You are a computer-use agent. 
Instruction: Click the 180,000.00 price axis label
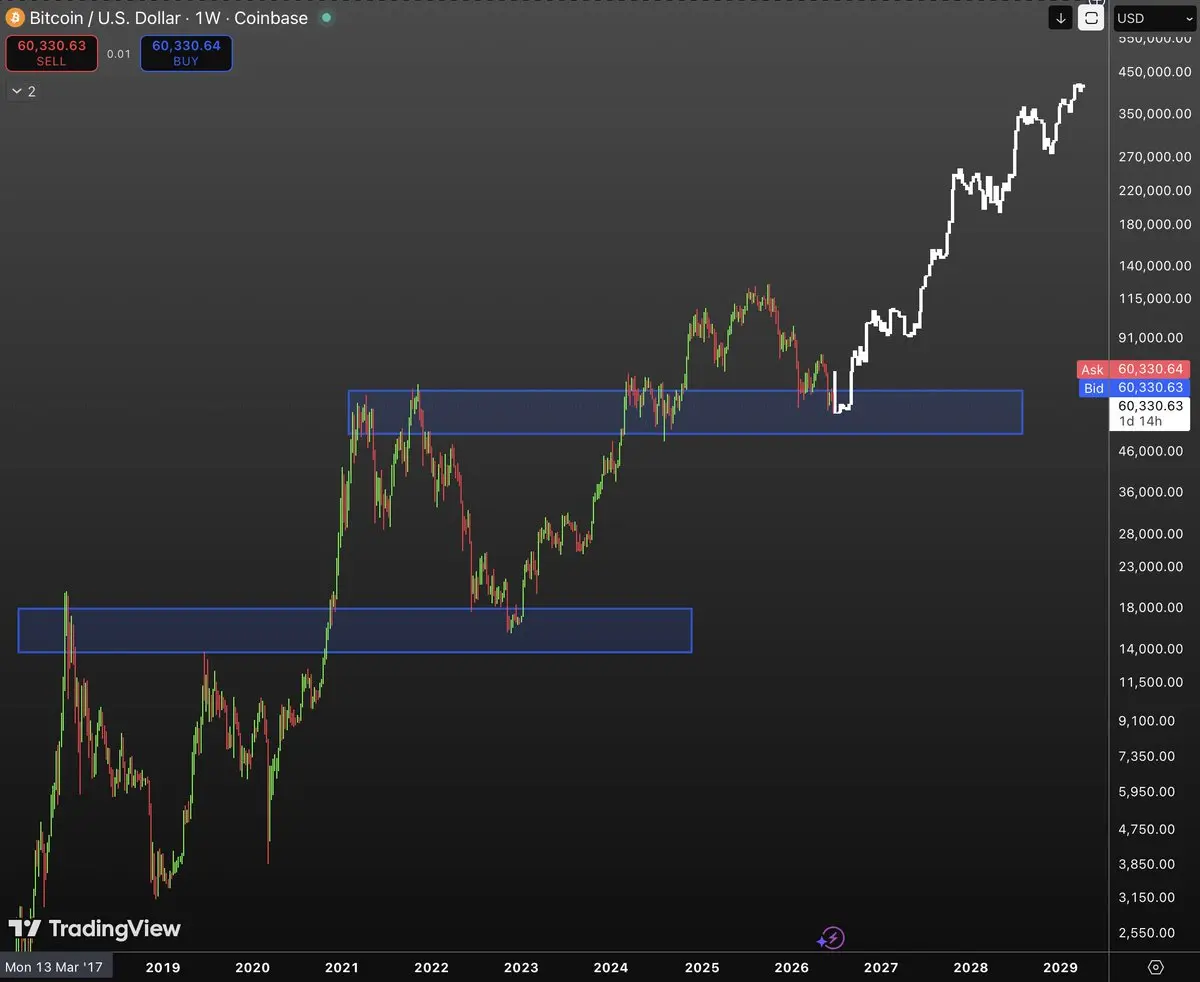[1154, 224]
